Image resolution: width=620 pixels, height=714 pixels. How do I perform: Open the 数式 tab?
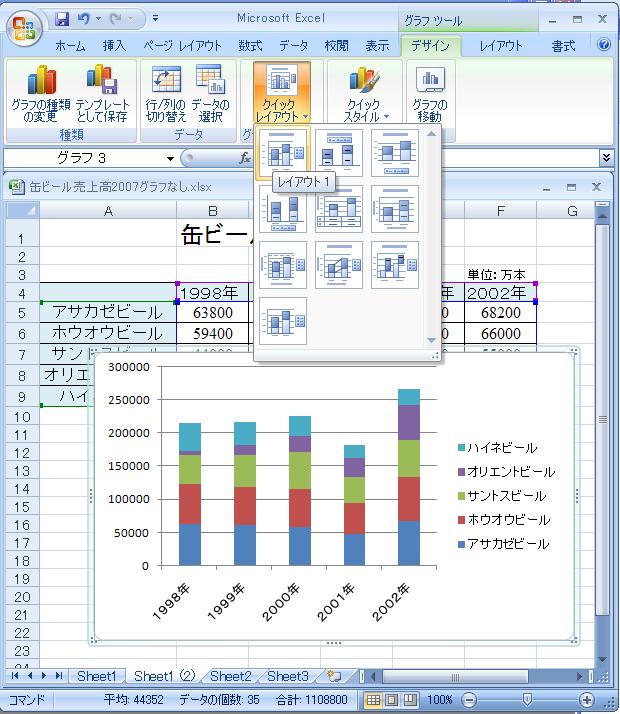pyautogui.click(x=250, y=46)
